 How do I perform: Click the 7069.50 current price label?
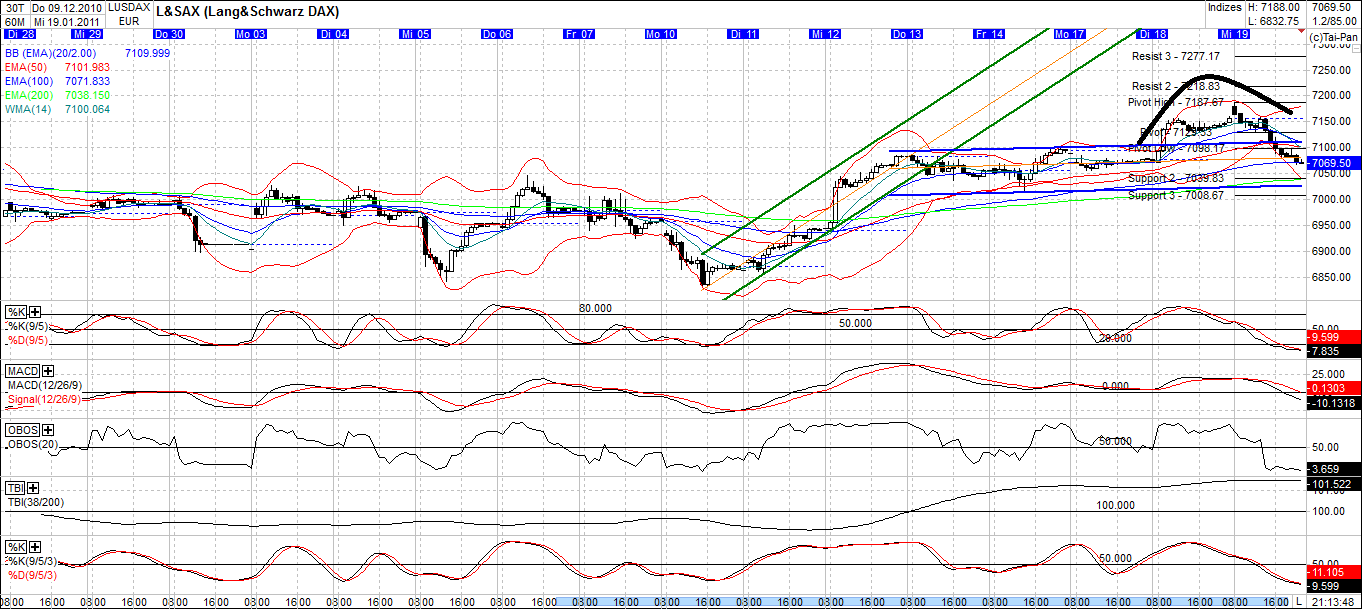pos(1333,161)
